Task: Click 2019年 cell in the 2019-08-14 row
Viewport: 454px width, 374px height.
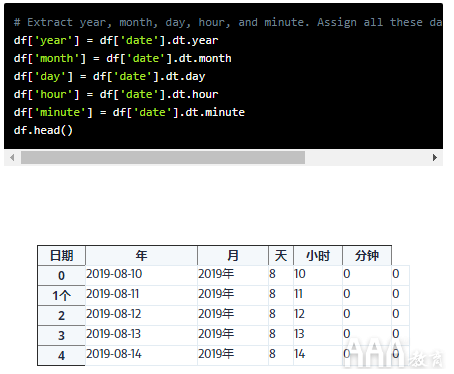Action: point(233,355)
